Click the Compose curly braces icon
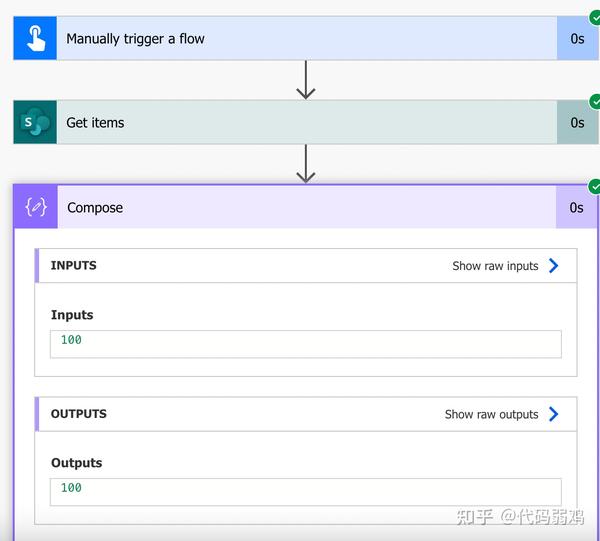The image size is (600, 541). tap(36, 207)
